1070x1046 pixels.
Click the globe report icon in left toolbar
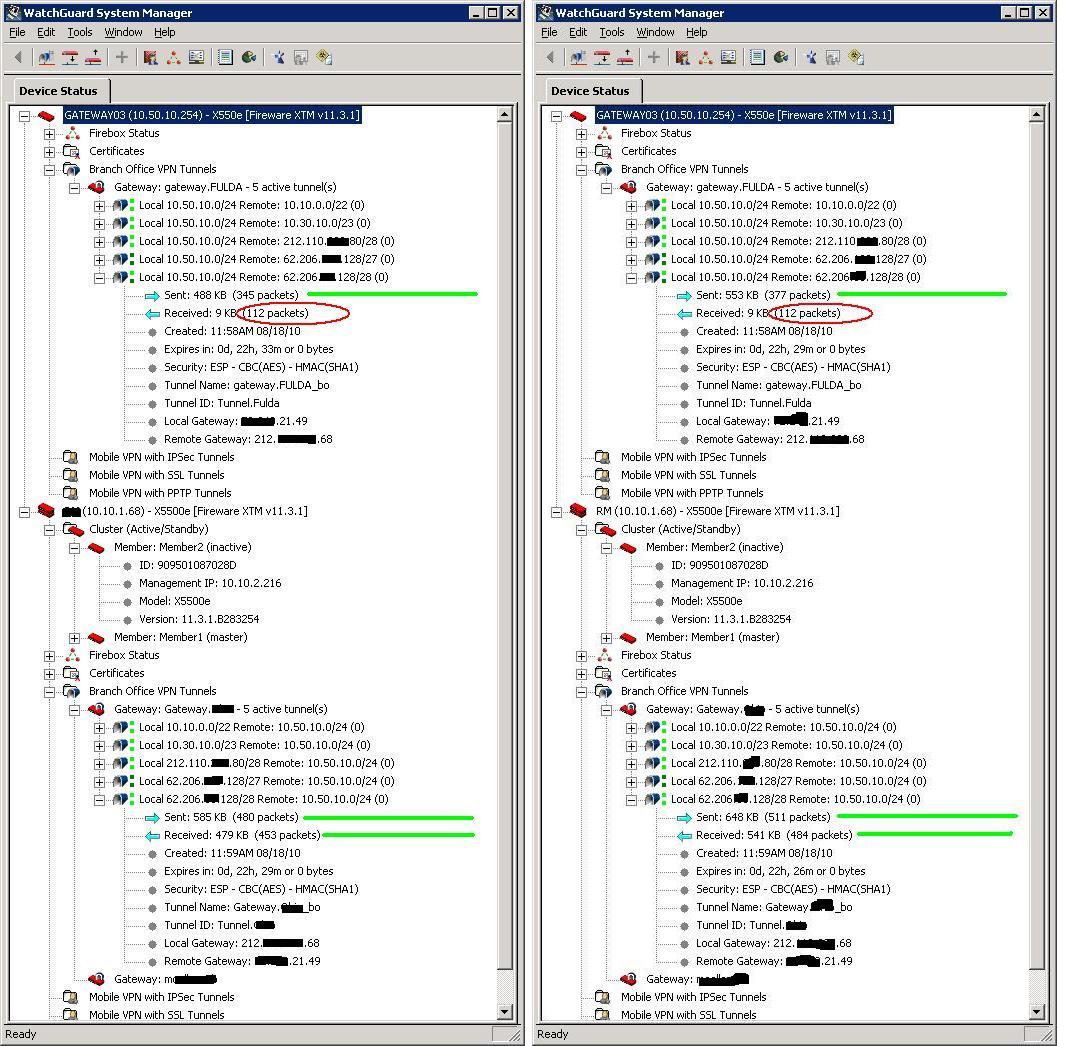pyautogui.click(x=249, y=57)
